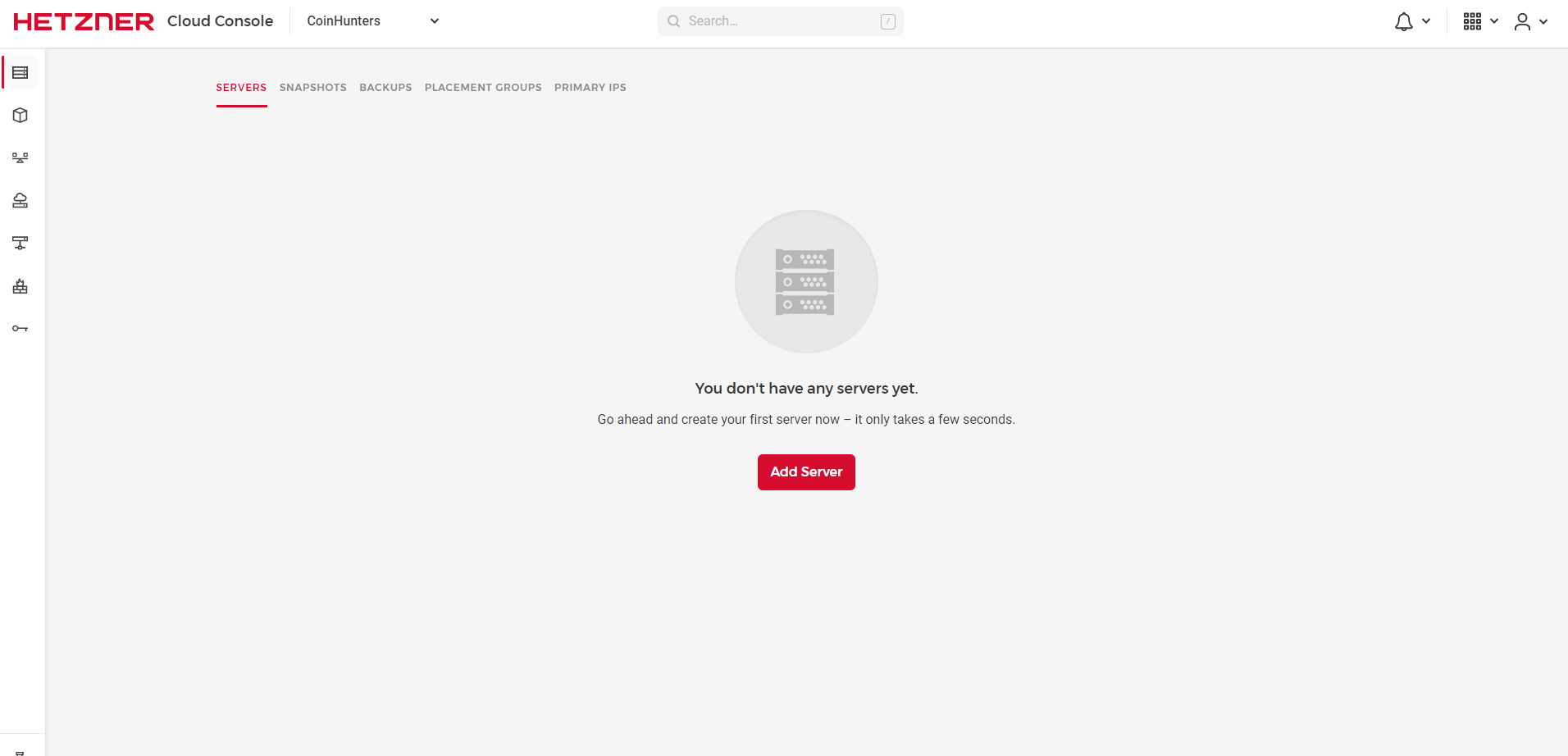Open the Security key sidebar icon
Viewport: 1568px width, 756px height.
pyautogui.click(x=21, y=329)
